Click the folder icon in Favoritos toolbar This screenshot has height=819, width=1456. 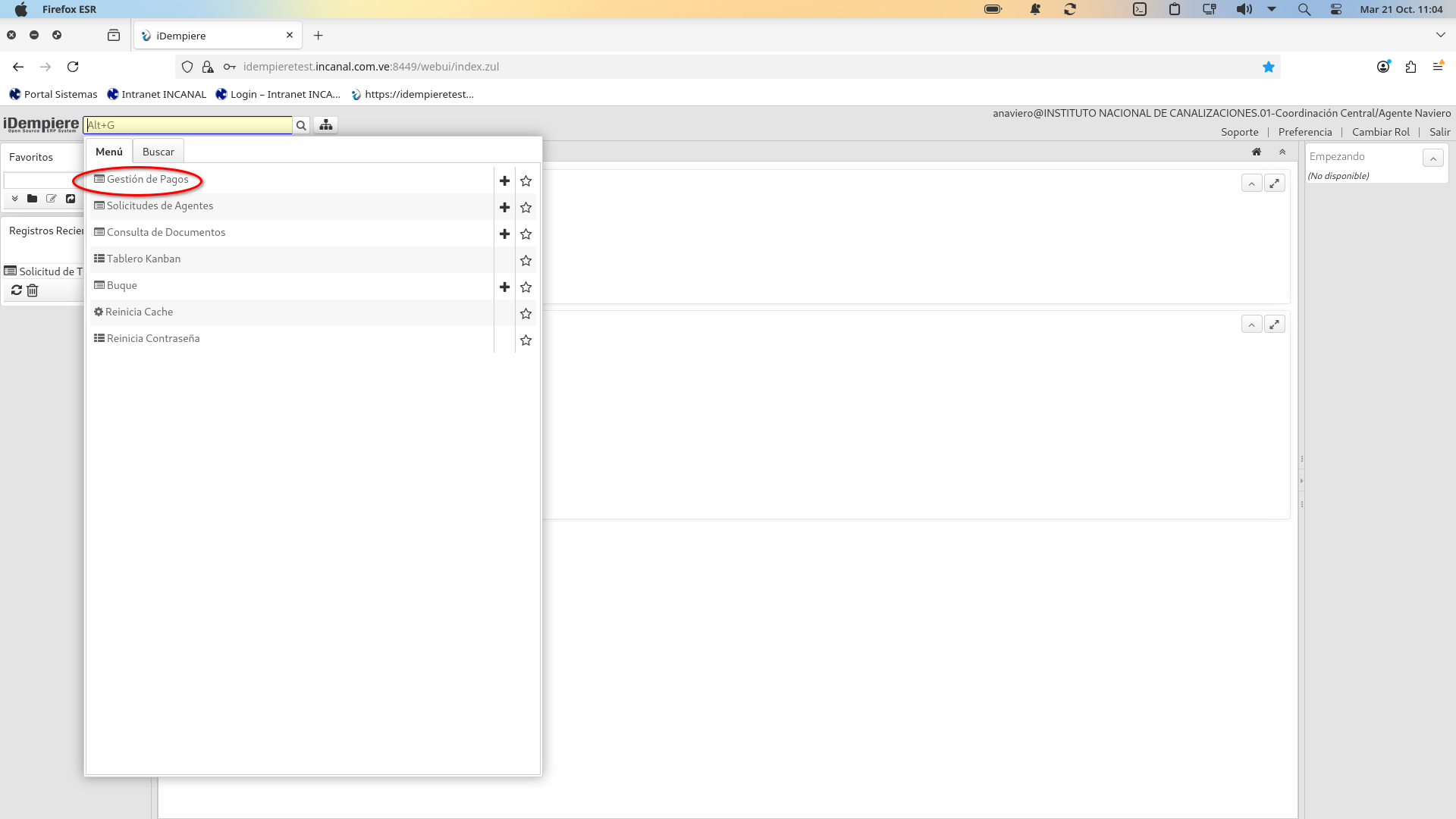(32, 199)
